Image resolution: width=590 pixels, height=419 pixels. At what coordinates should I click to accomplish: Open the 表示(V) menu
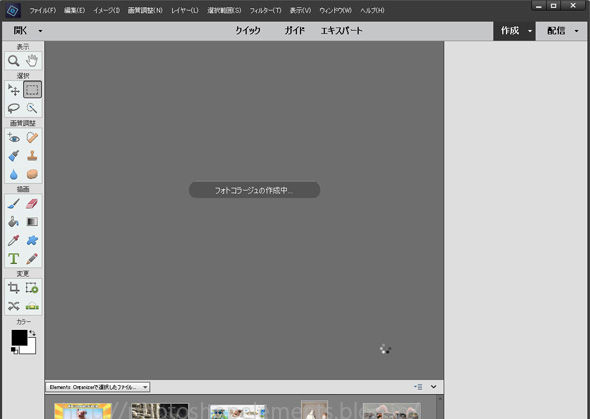pyautogui.click(x=300, y=11)
